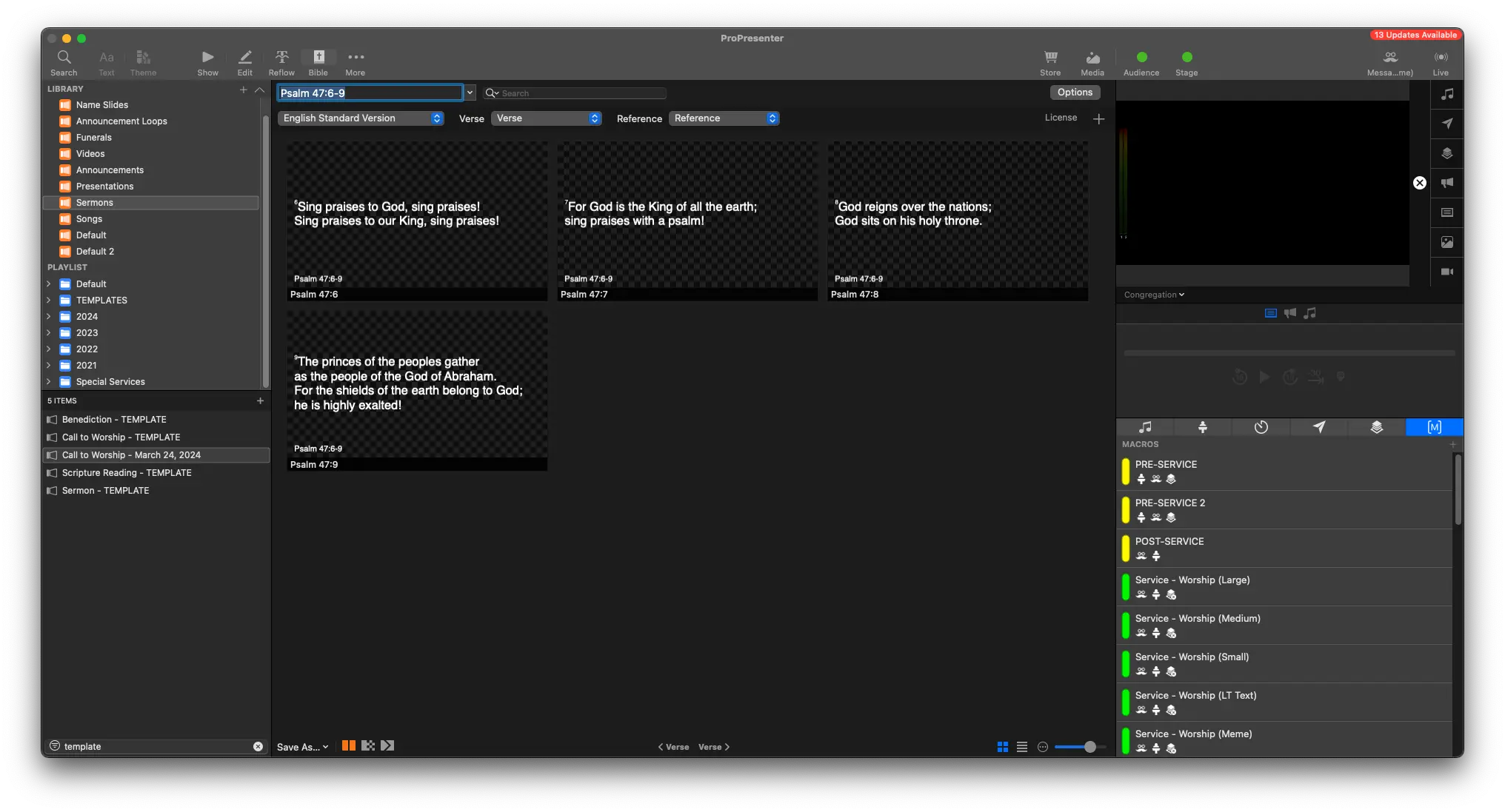
Task: Toggle the Stage output indicator
Action: coord(1187,57)
